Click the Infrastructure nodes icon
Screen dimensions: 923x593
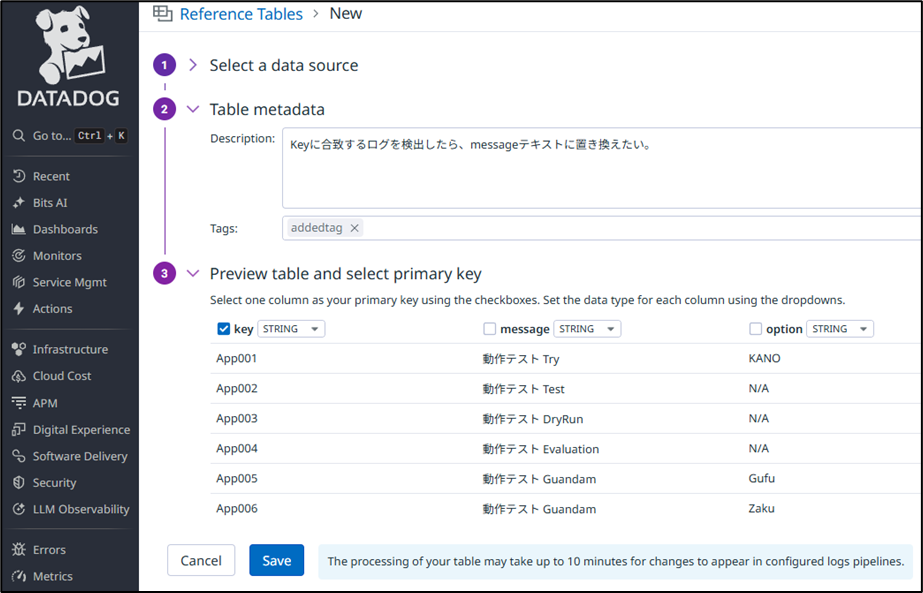[x=19, y=350]
